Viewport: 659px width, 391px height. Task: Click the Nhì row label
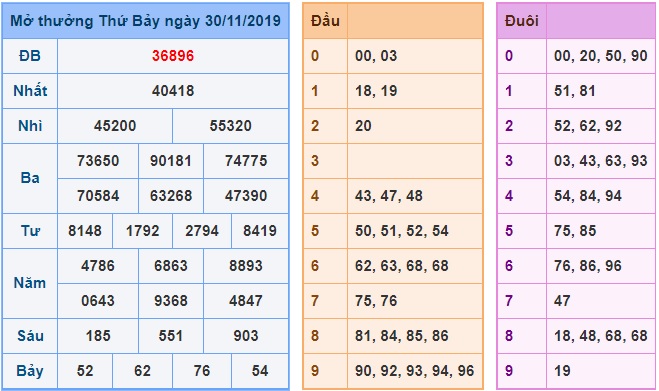(x=30, y=125)
